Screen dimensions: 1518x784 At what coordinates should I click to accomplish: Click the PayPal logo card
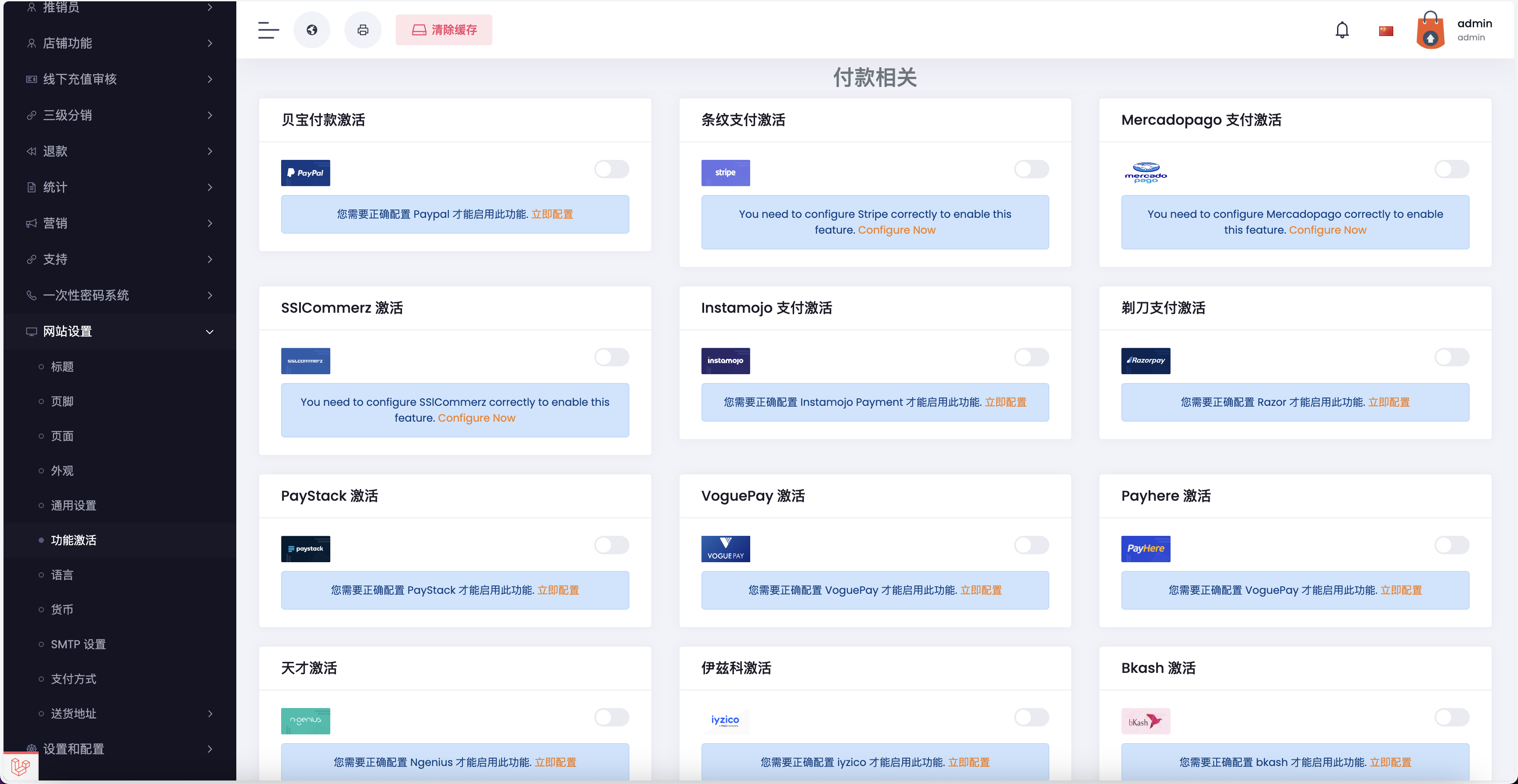coord(305,173)
